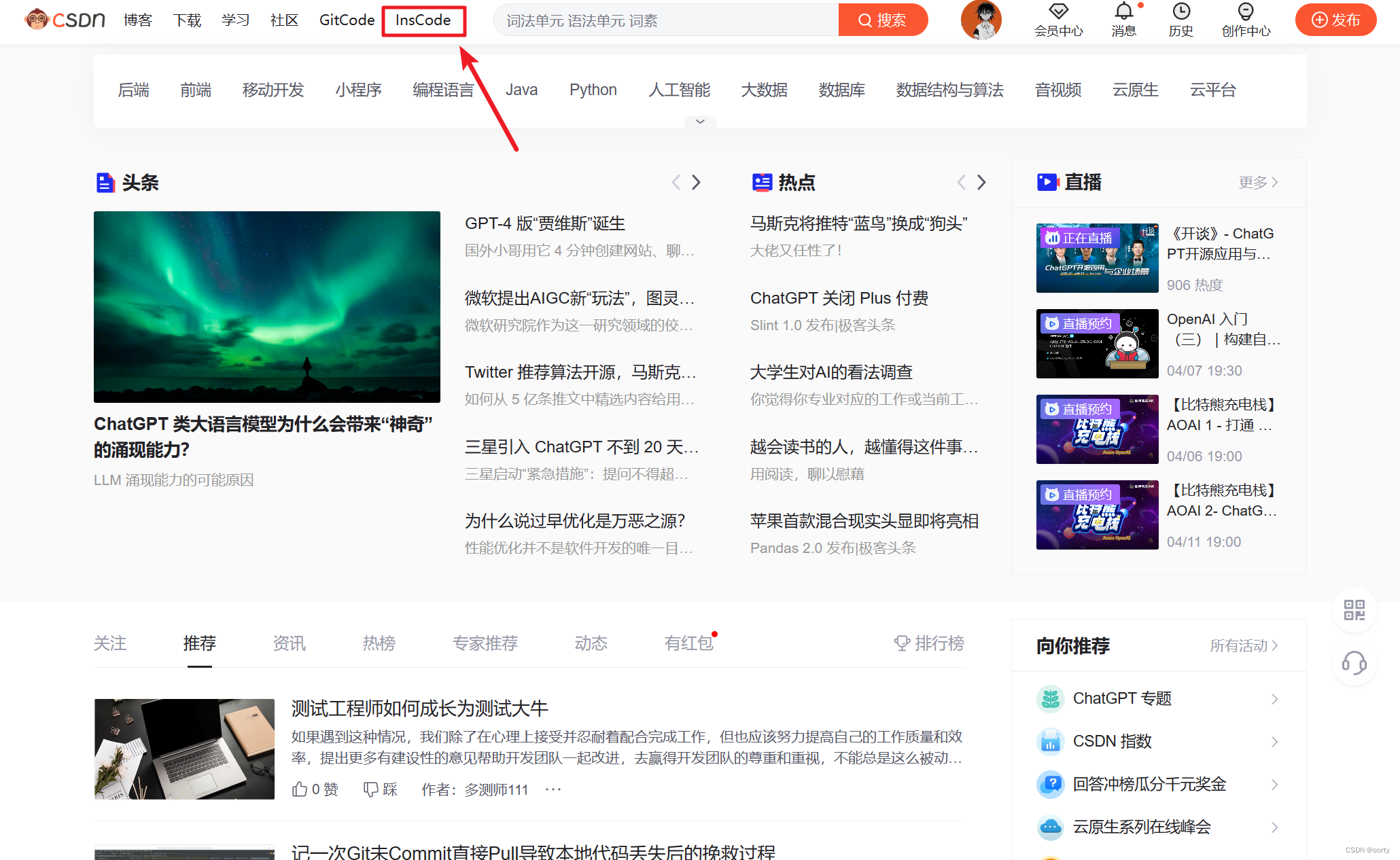This screenshot has width=1400, height=860.
Task: Expand 云原生系列在线峰会 row chevron
Action: point(1275,827)
